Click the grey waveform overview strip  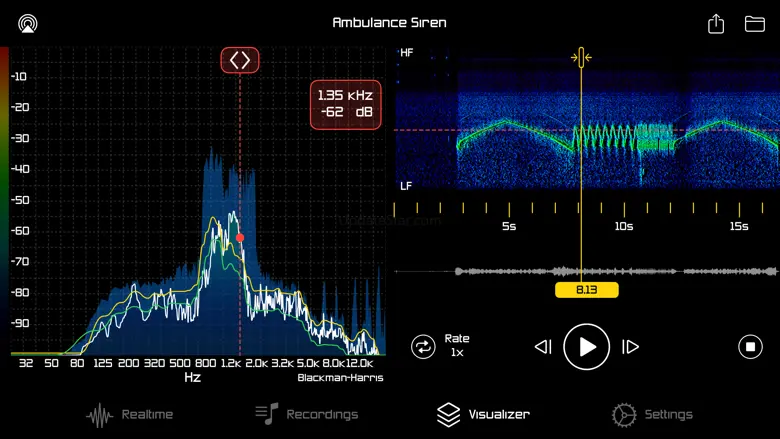pyautogui.click(x=586, y=271)
